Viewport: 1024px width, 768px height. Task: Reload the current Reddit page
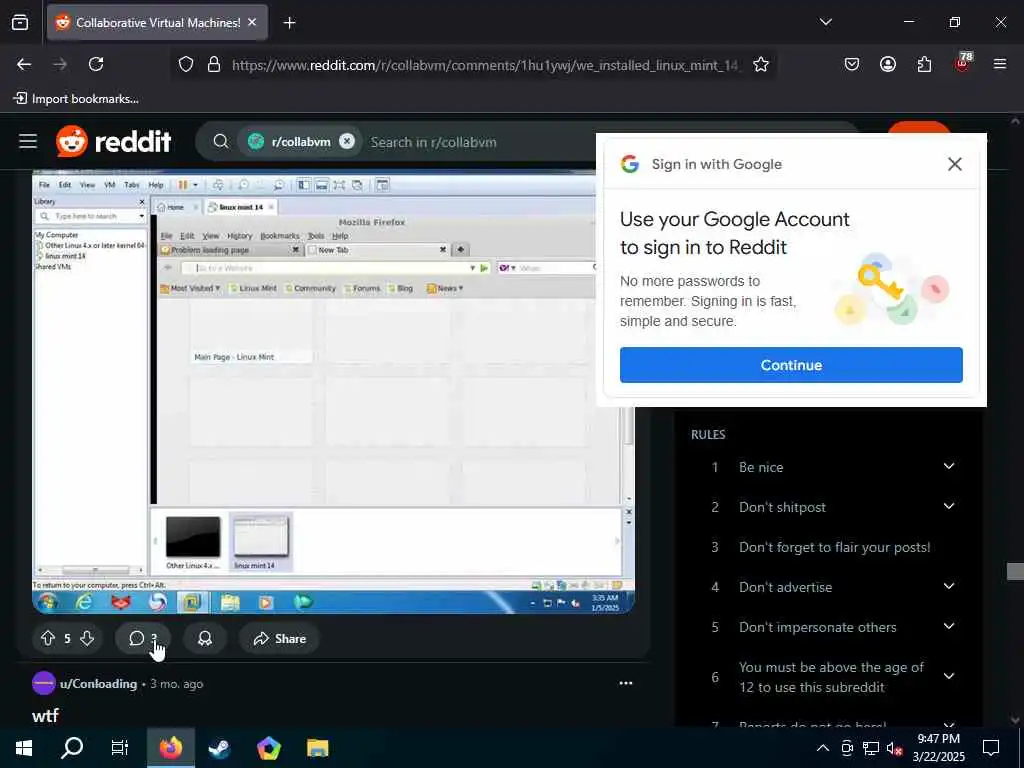tap(96, 64)
